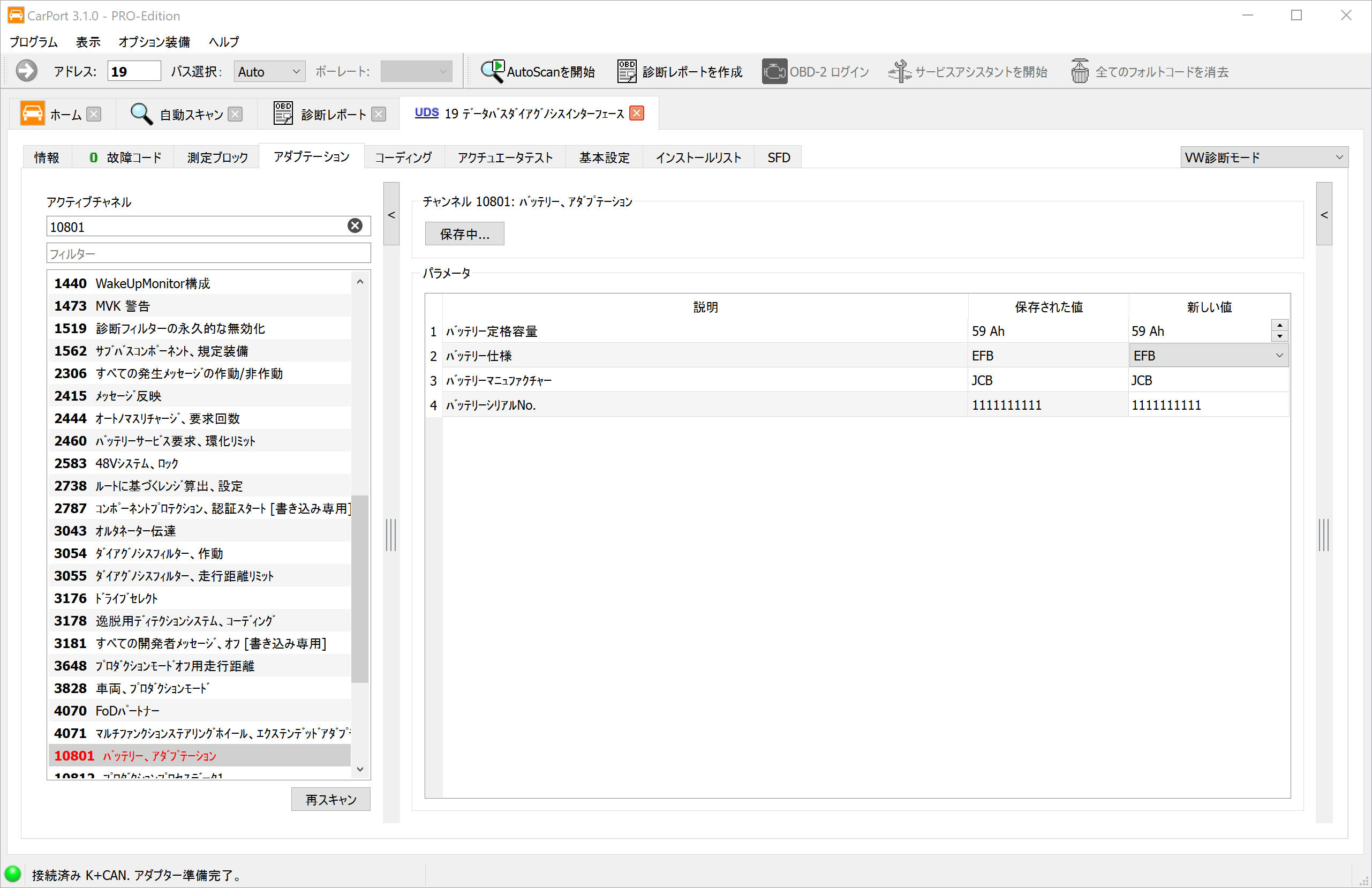Image resolution: width=1372 pixels, height=888 pixels.
Task: Click the create diagnostic report icon
Action: coord(627,72)
